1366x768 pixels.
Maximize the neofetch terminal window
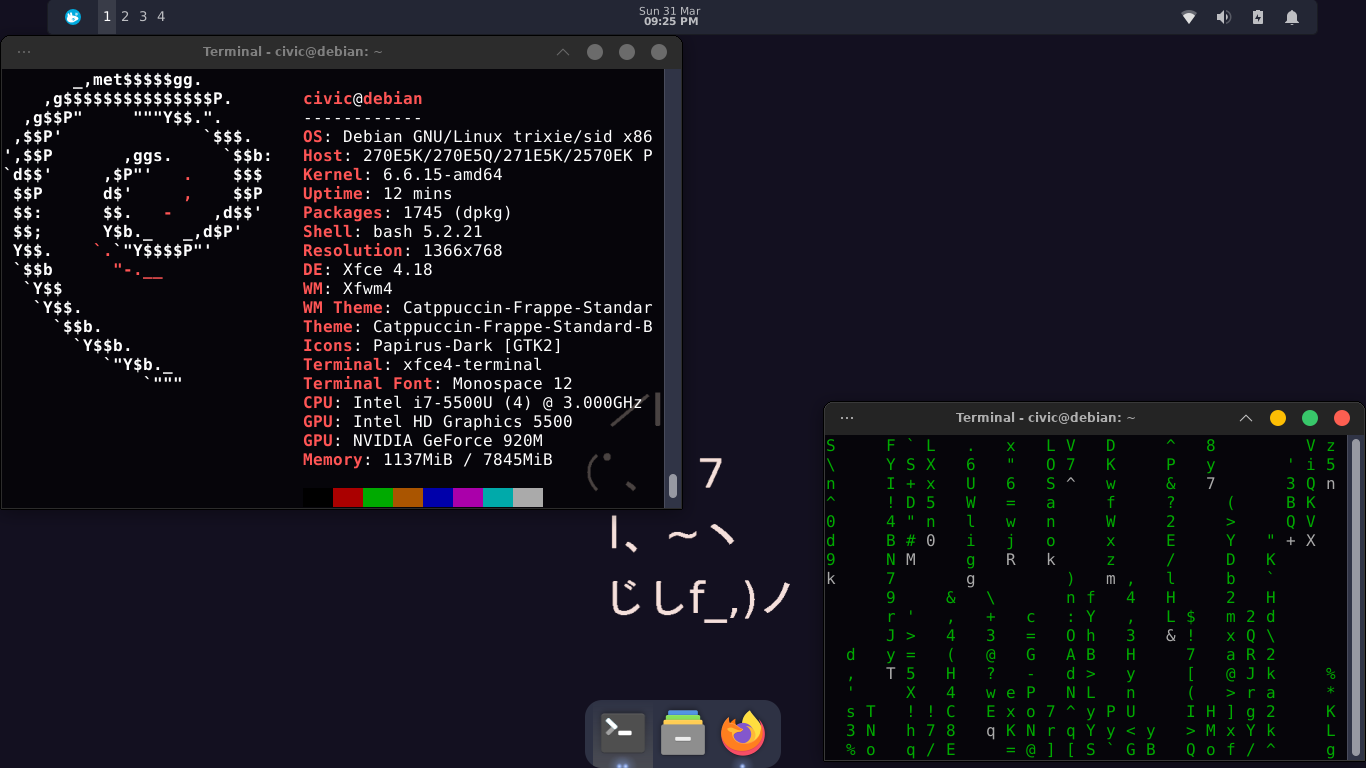[627, 52]
